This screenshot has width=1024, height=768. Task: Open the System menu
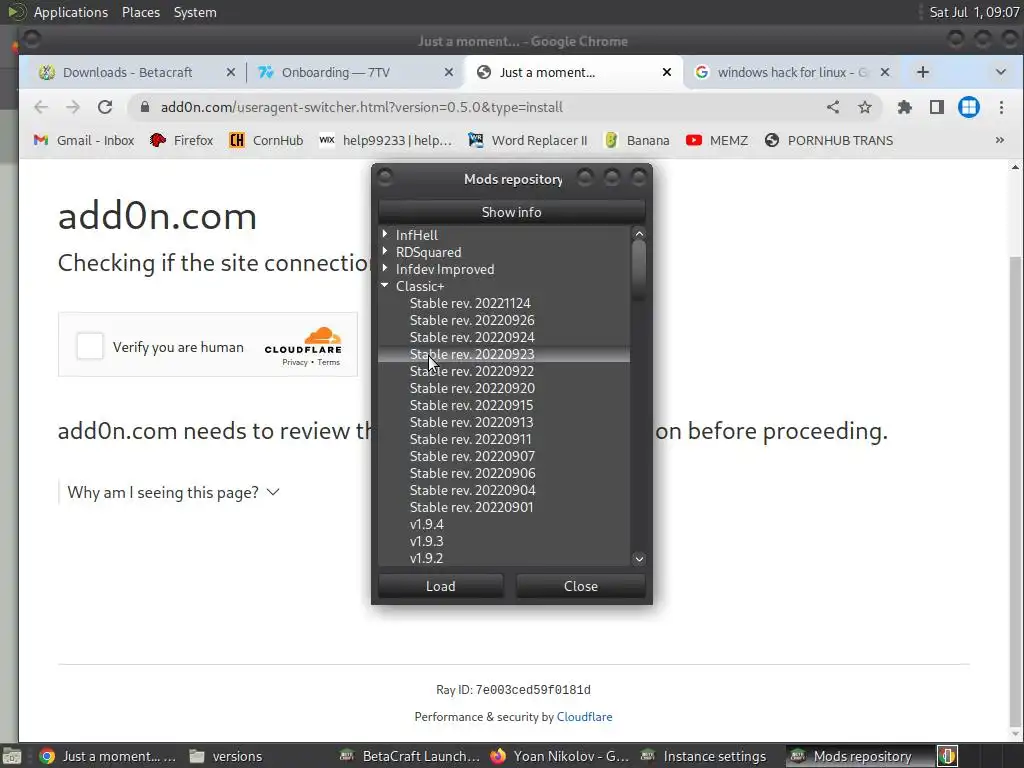[x=195, y=12]
